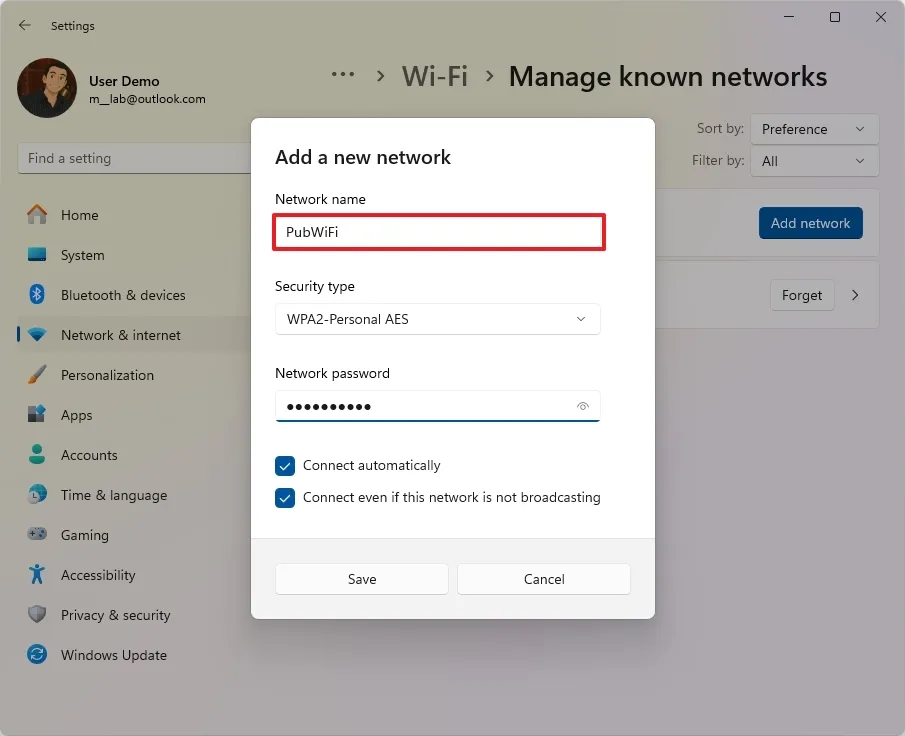The image size is (905, 736).
Task: Disable connect when network is not broadcasting
Action: (285, 497)
